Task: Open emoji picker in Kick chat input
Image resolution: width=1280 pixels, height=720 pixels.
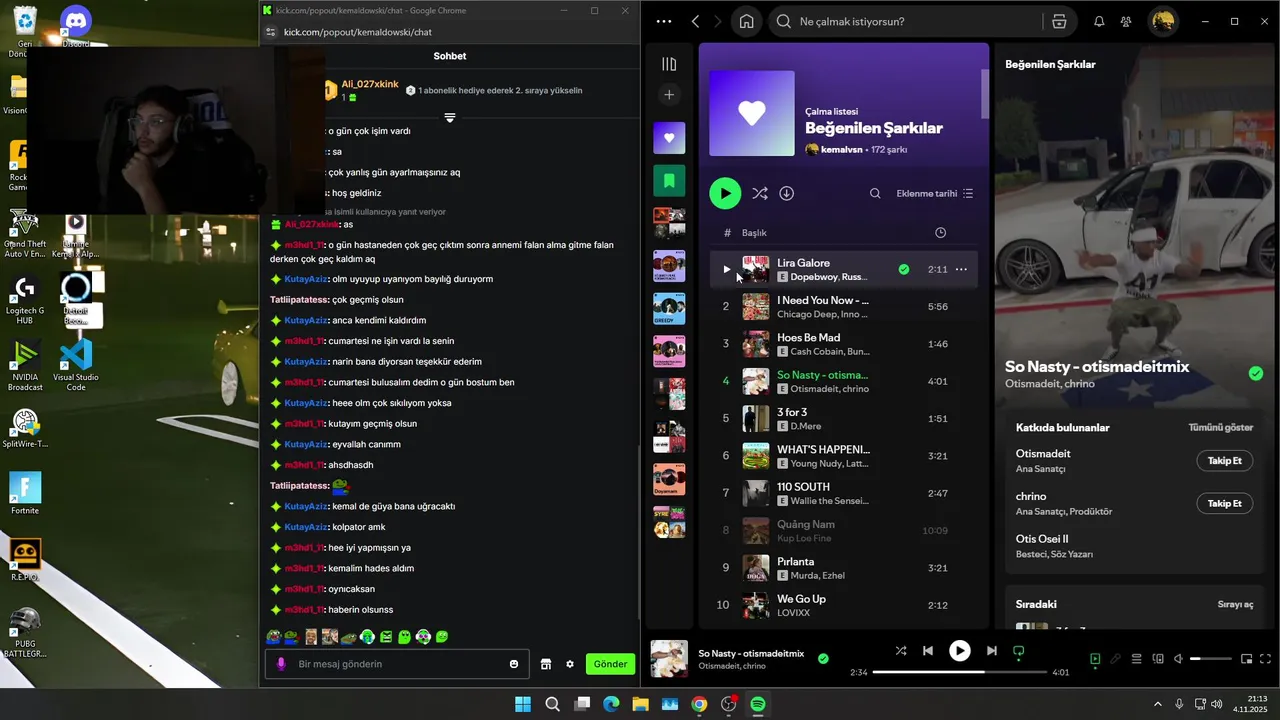Action: (514, 664)
